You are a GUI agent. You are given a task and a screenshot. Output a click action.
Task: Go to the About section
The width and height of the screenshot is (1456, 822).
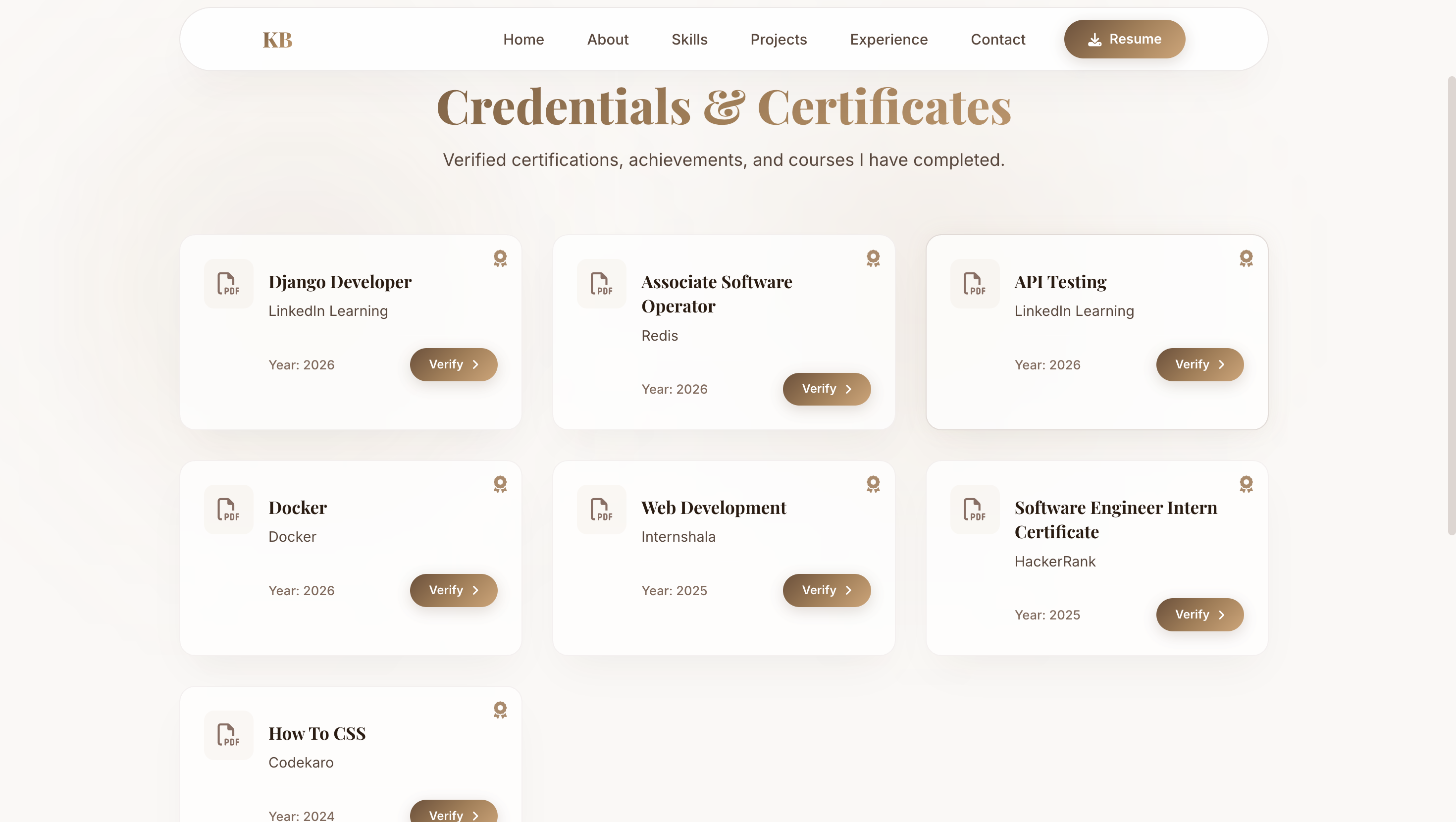click(608, 40)
